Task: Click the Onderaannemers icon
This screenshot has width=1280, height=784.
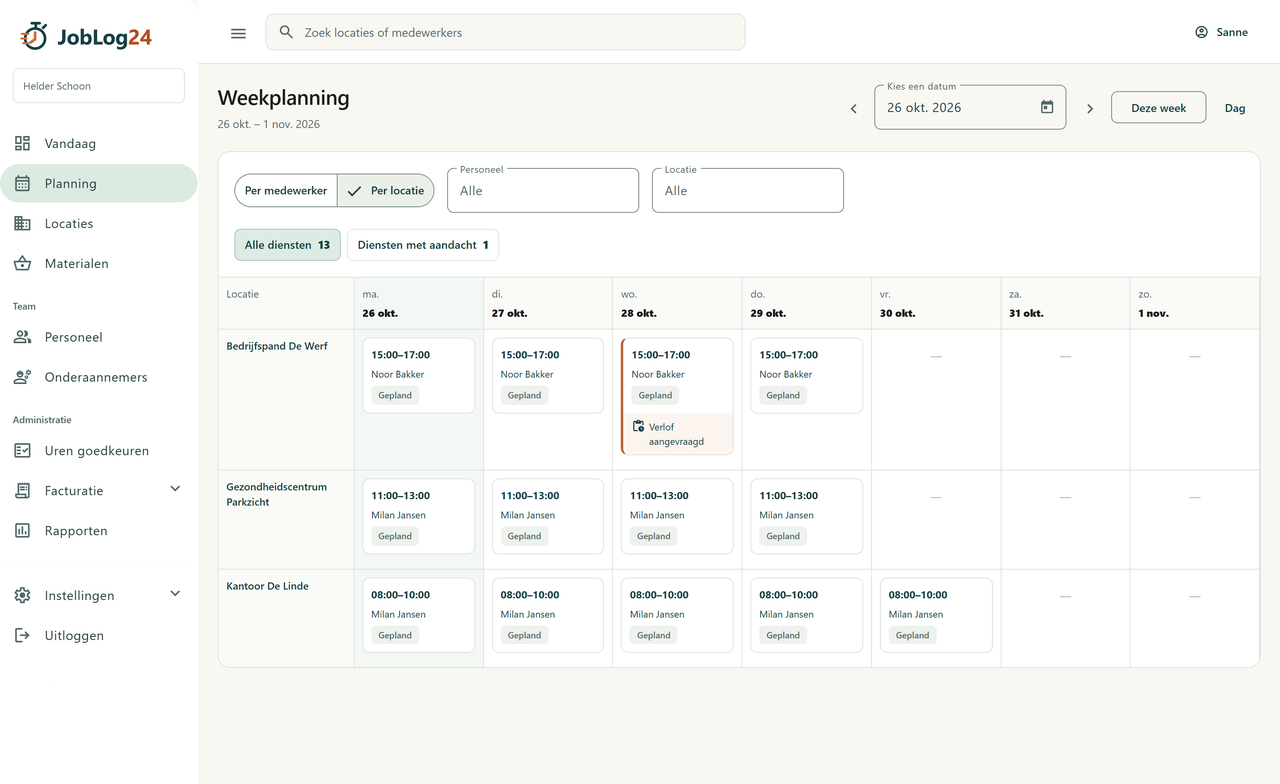Action: (22, 377)
